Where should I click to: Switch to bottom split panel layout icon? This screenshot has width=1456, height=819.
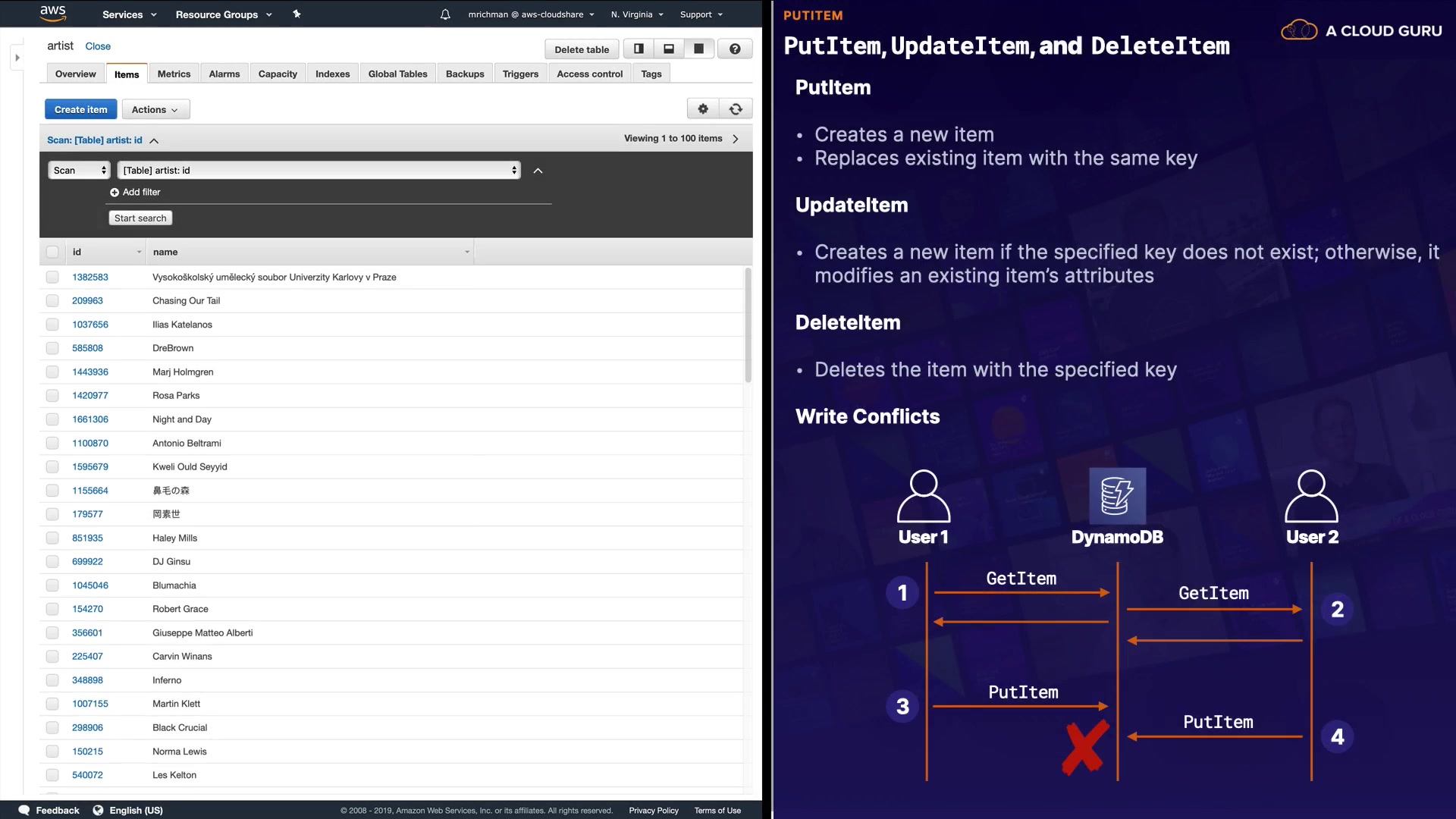click(x=669, y=49)
